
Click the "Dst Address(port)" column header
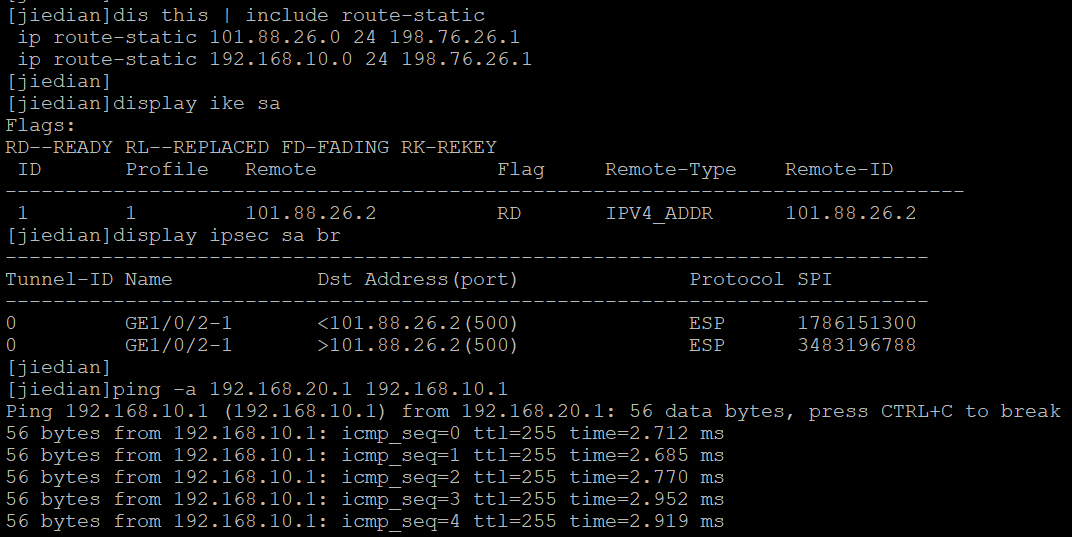coord(418,279)
